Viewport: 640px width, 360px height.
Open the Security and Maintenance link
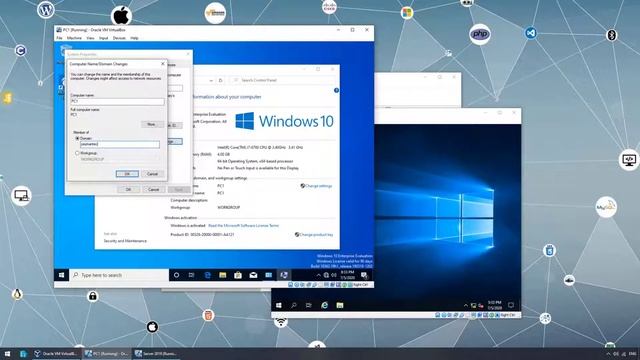(125, 241)
